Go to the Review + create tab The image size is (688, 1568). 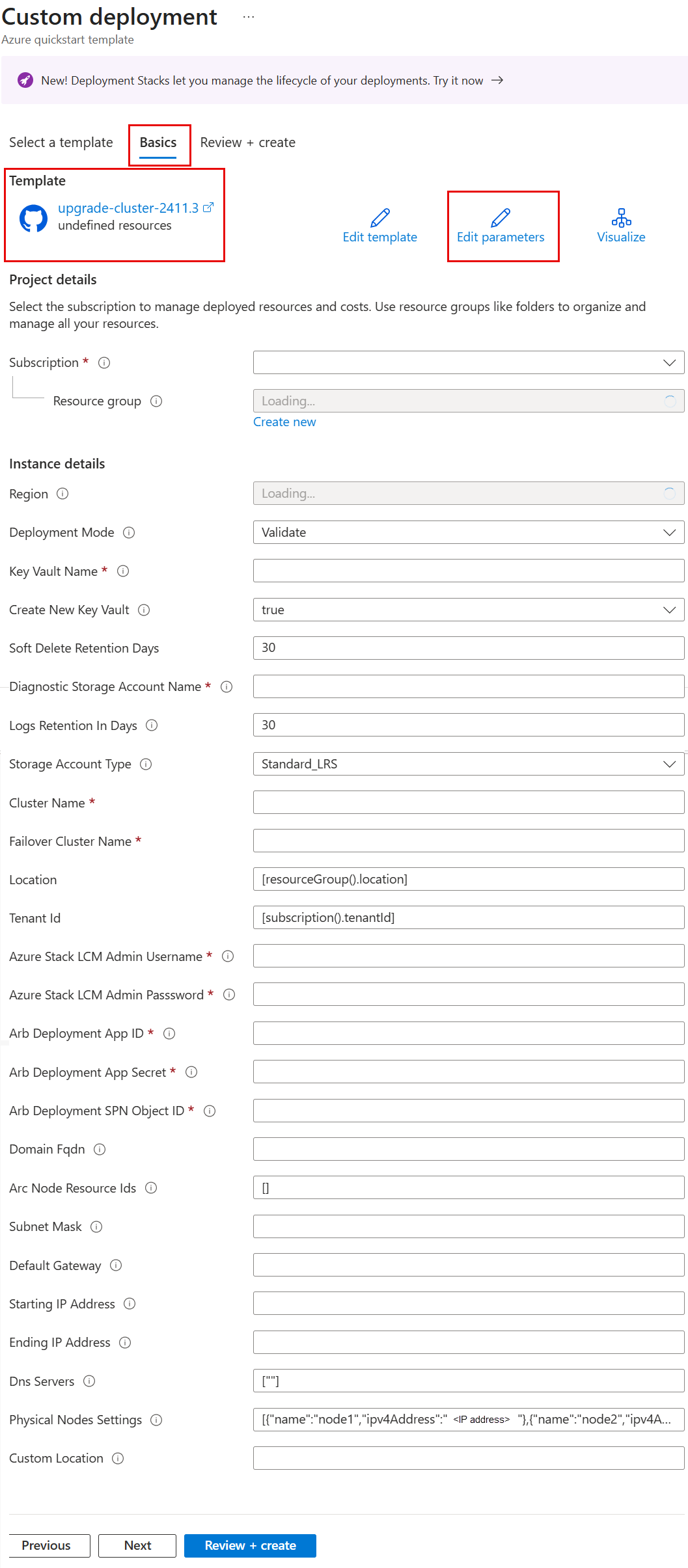pyautogui.click(x=247, y=142)
